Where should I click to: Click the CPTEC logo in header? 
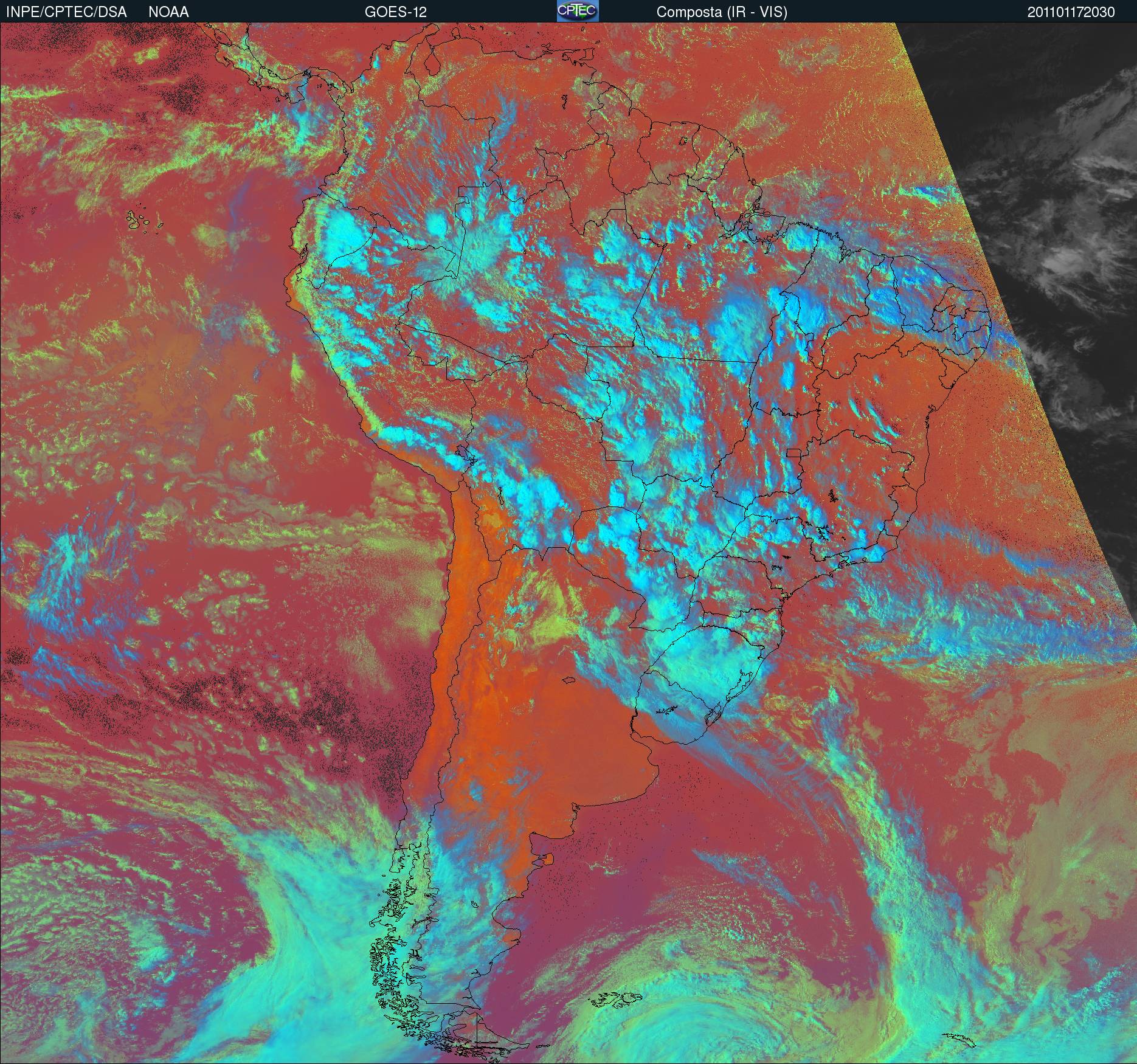578,11
